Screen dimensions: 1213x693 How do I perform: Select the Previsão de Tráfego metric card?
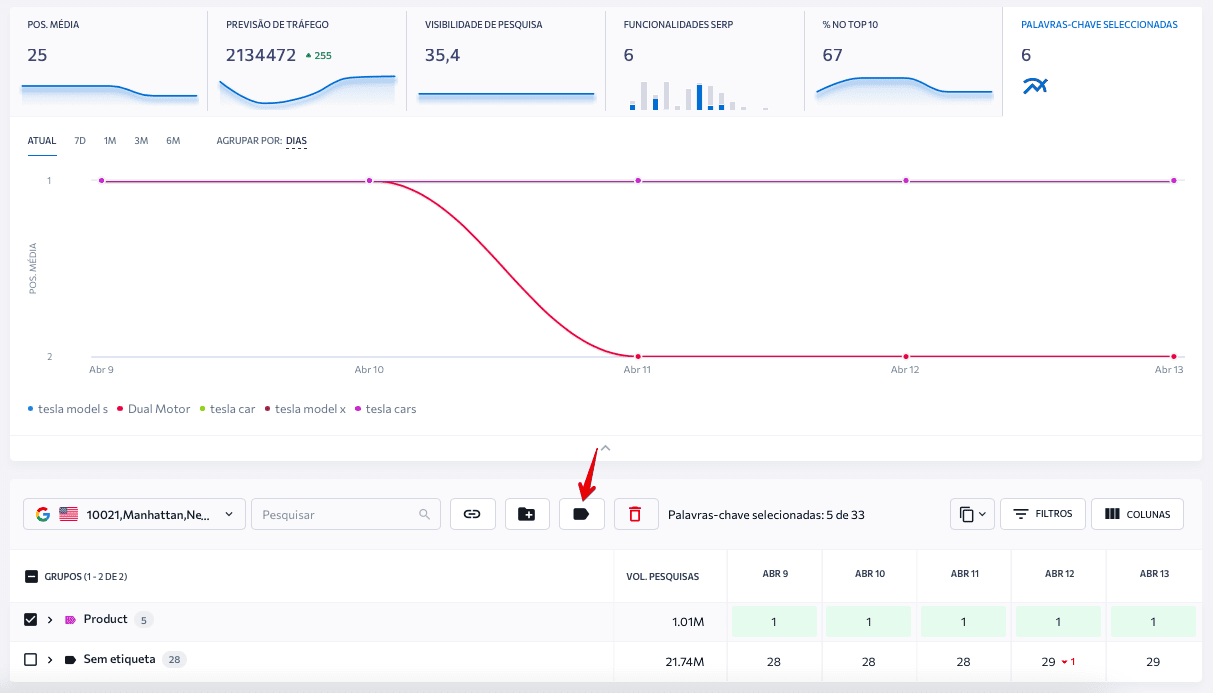point(307,60)
